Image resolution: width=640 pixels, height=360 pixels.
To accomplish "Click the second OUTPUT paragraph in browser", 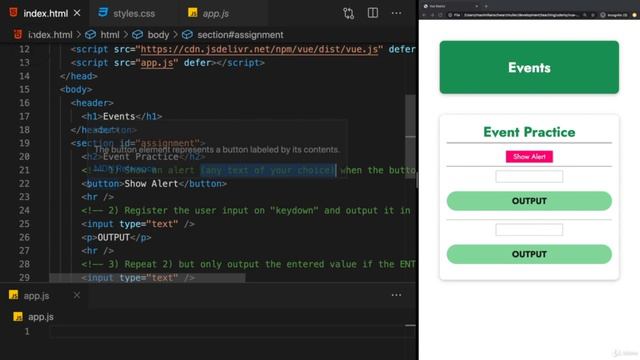I will pos(529,254).
